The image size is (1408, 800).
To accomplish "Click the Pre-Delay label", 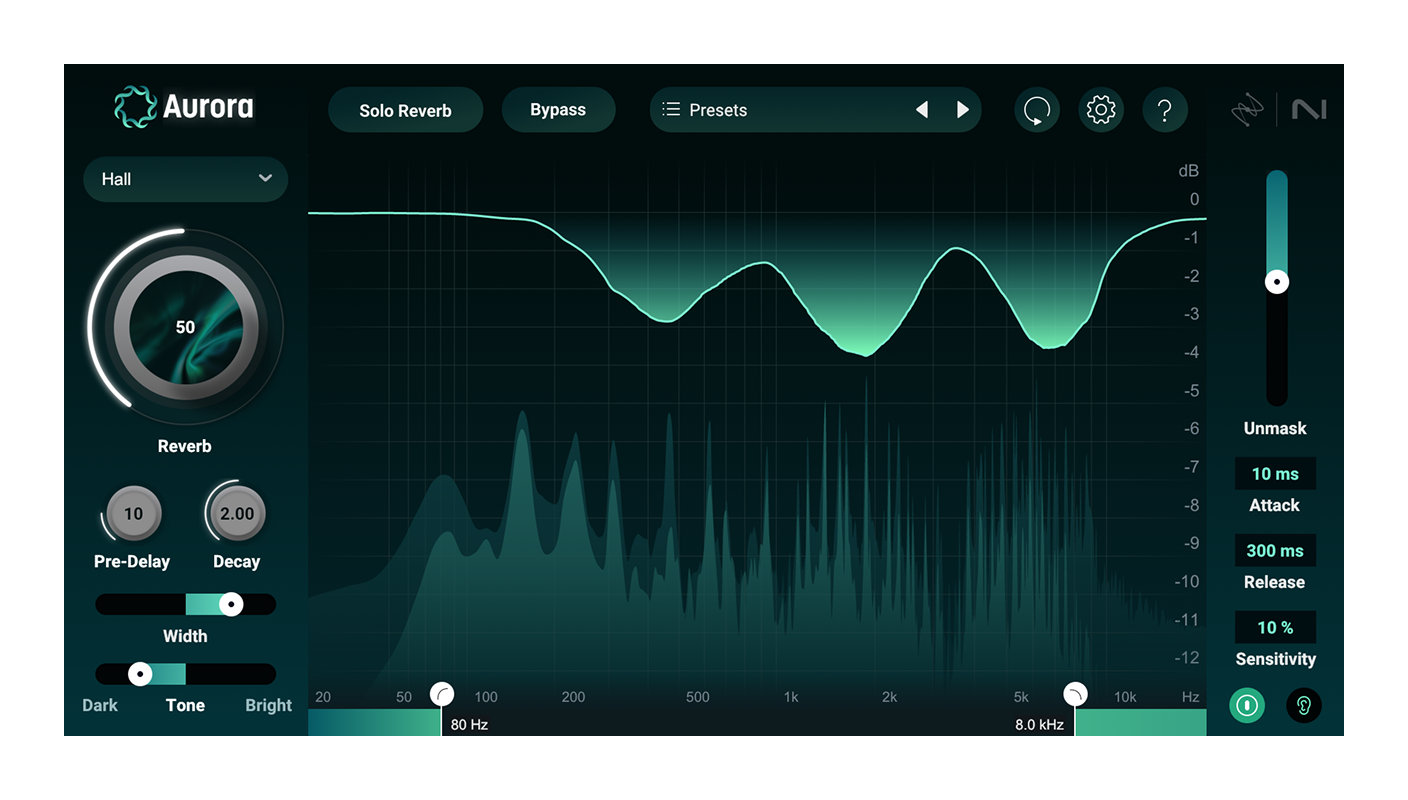I will point(132,562).
